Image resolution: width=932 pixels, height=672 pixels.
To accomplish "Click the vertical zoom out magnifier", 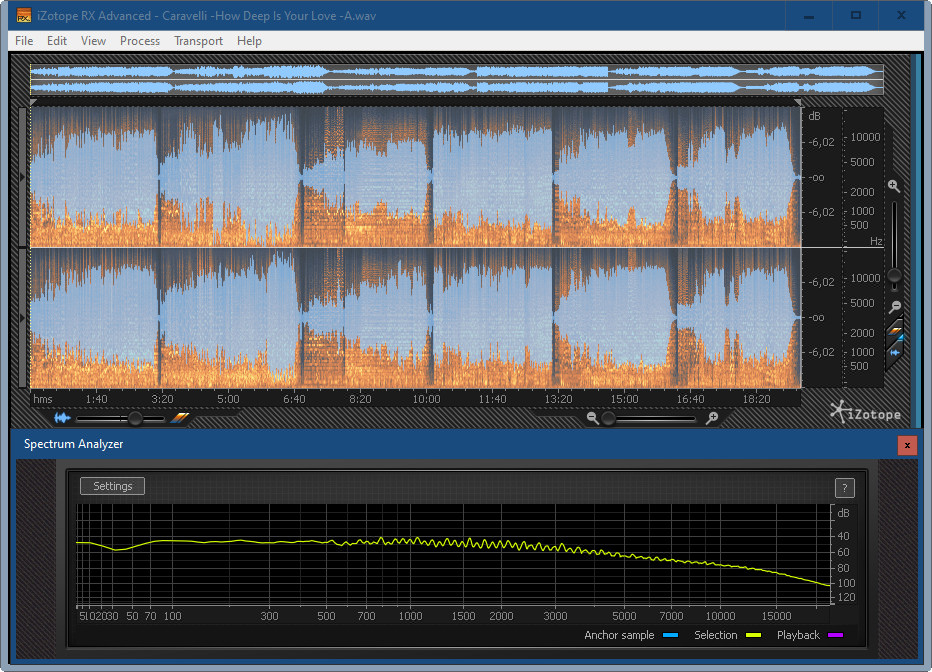I will 895,307.
